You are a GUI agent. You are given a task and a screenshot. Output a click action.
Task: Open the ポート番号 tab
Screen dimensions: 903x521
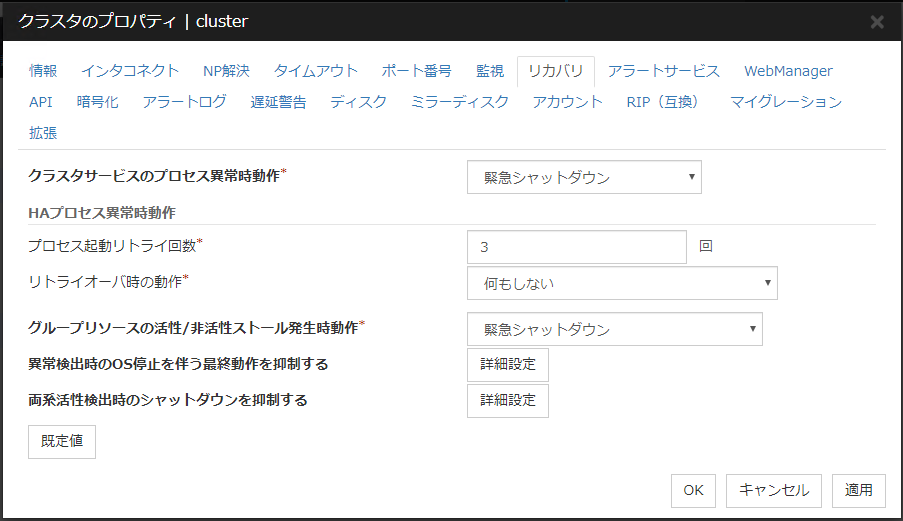point(416,71)
